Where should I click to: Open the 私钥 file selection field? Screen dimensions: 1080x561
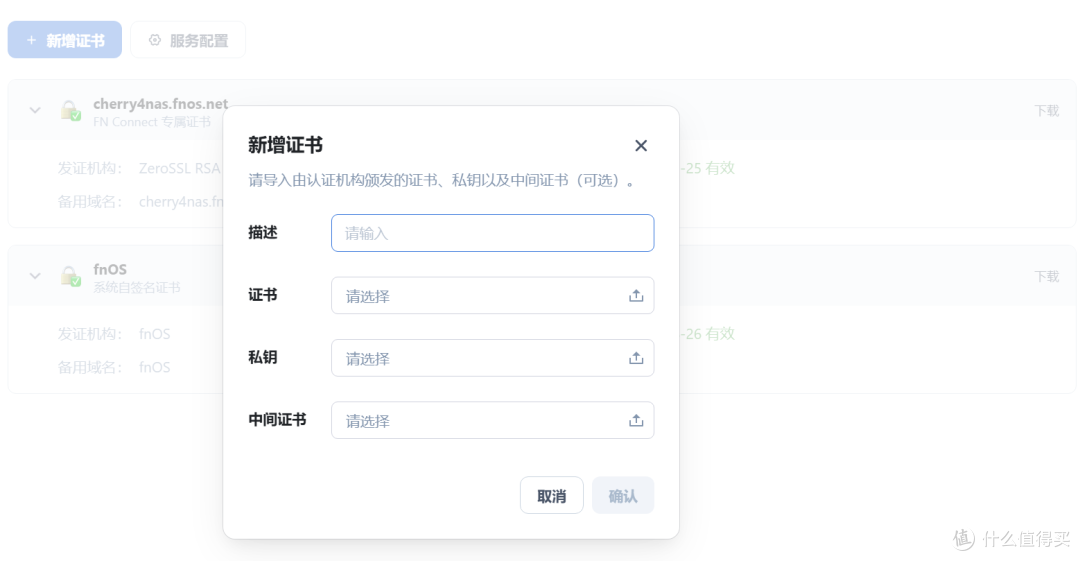point(492,358)
